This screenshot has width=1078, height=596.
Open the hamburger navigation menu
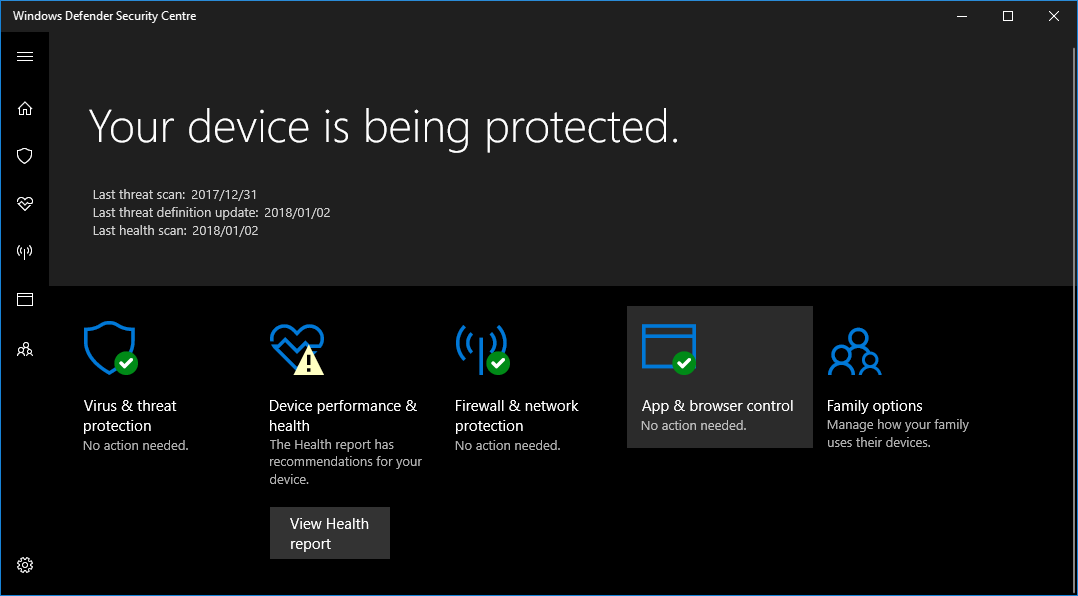tap(25, 57)
